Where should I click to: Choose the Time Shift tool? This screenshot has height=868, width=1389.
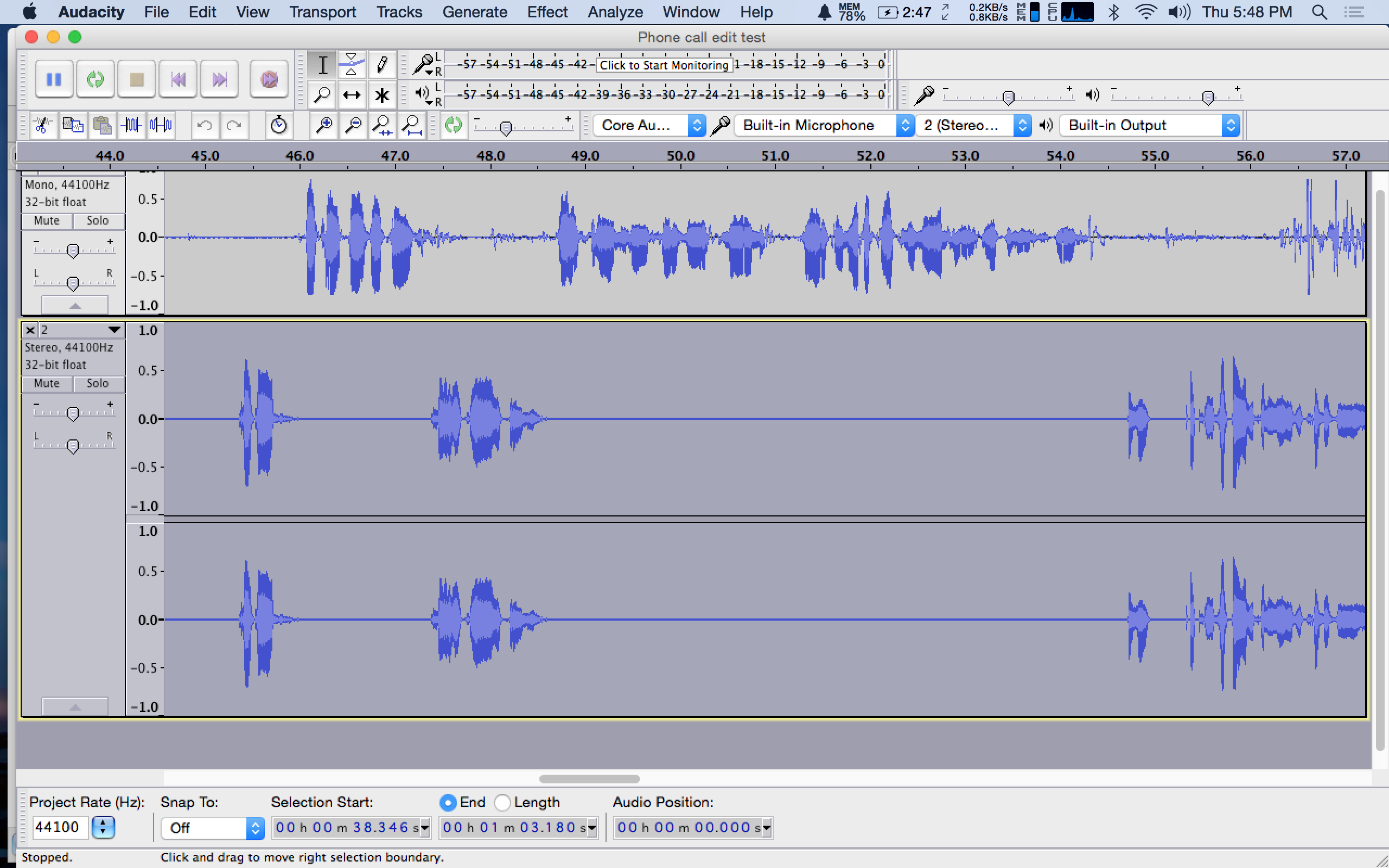tap(351, 95)
